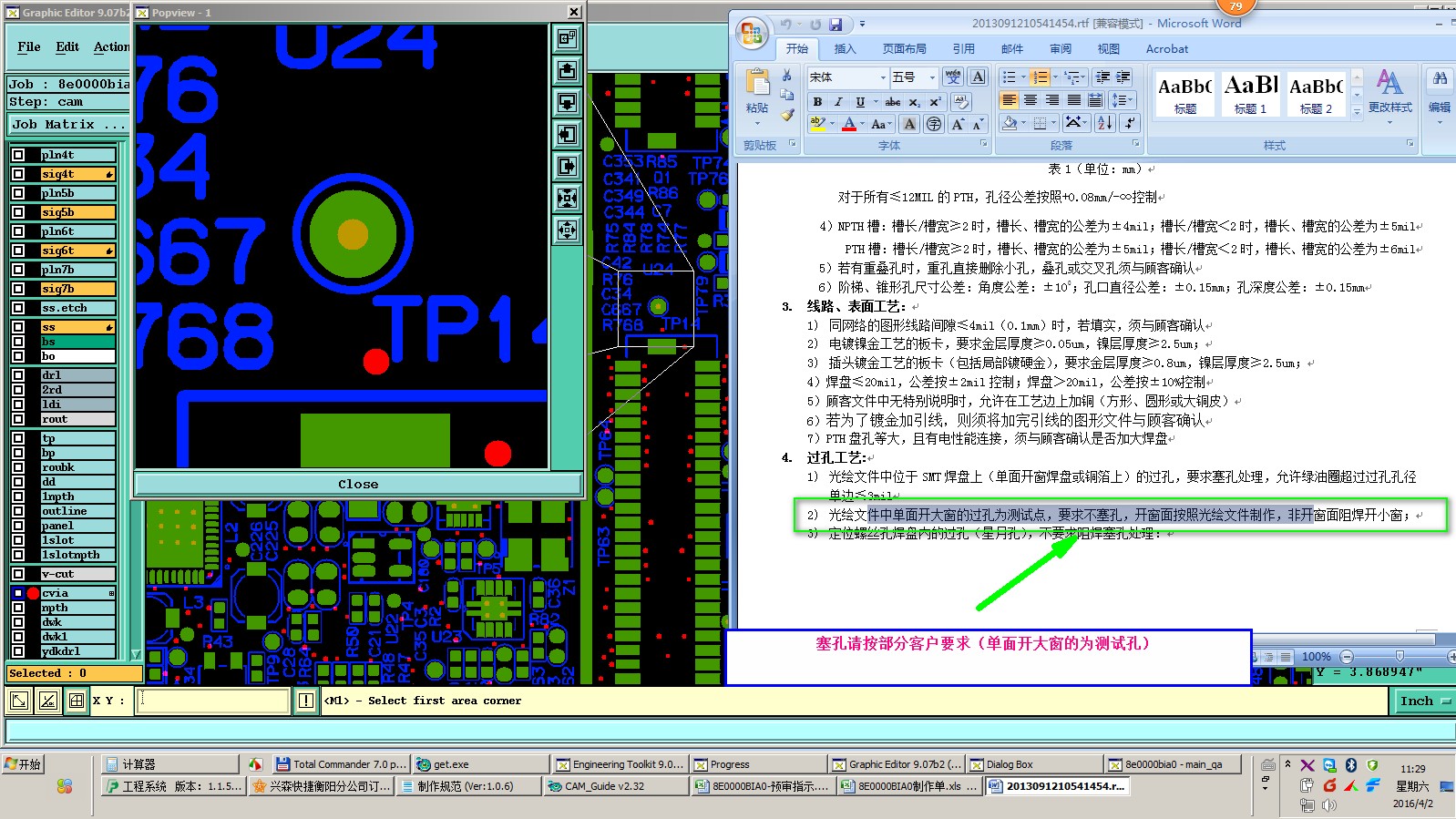This screenshot has width=1456, height=819.
Task: Click the zoom out minus in Word status bar
Action: coord(1347,656)
